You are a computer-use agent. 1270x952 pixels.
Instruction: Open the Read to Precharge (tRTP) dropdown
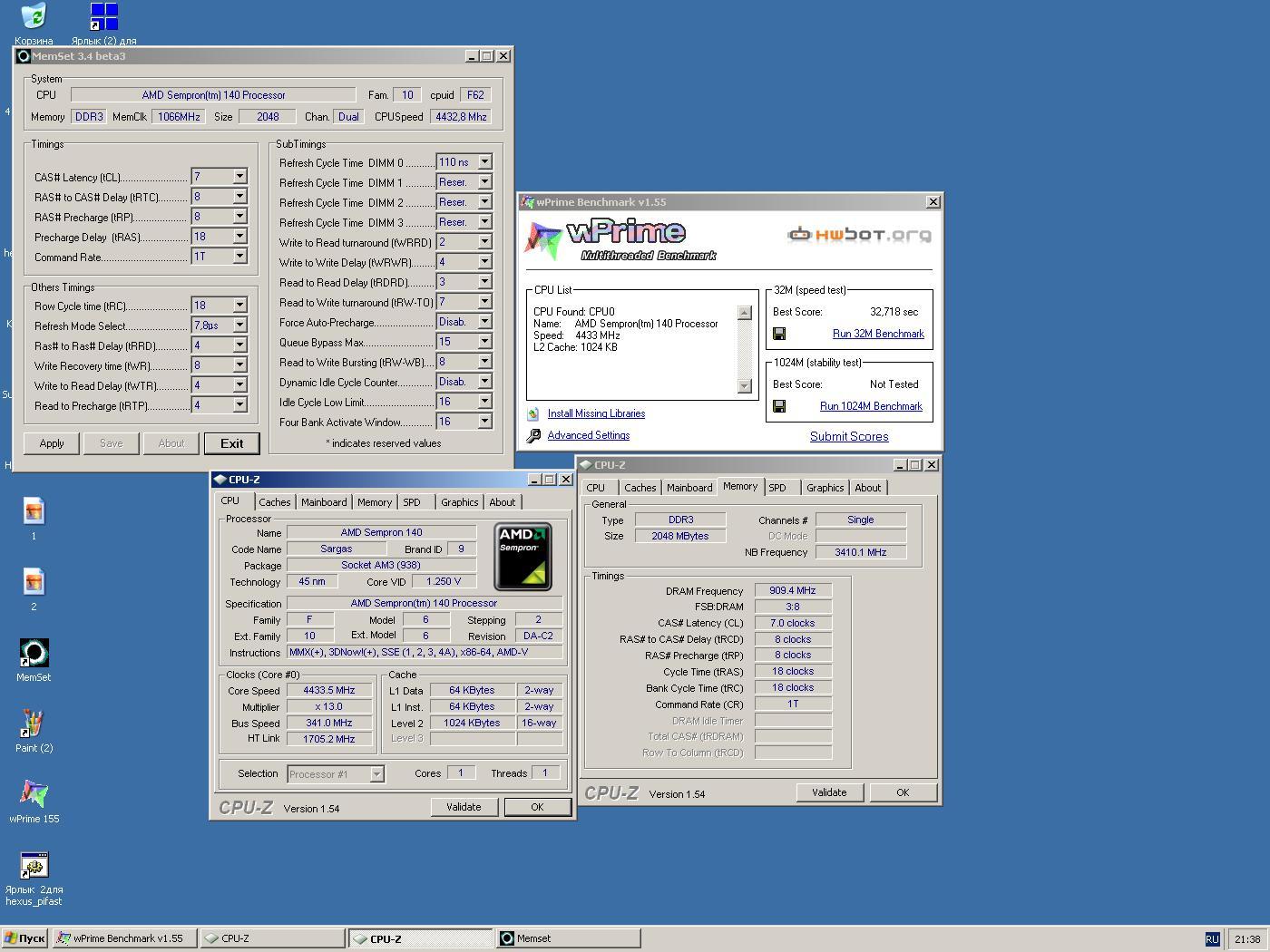[x=239, y=405]
